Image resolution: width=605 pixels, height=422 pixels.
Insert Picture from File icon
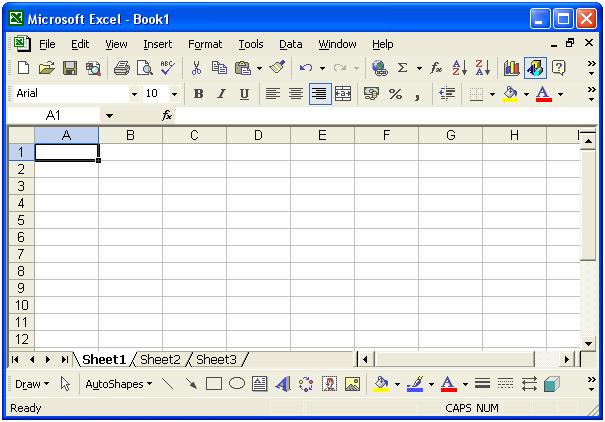tap(352, 384)
